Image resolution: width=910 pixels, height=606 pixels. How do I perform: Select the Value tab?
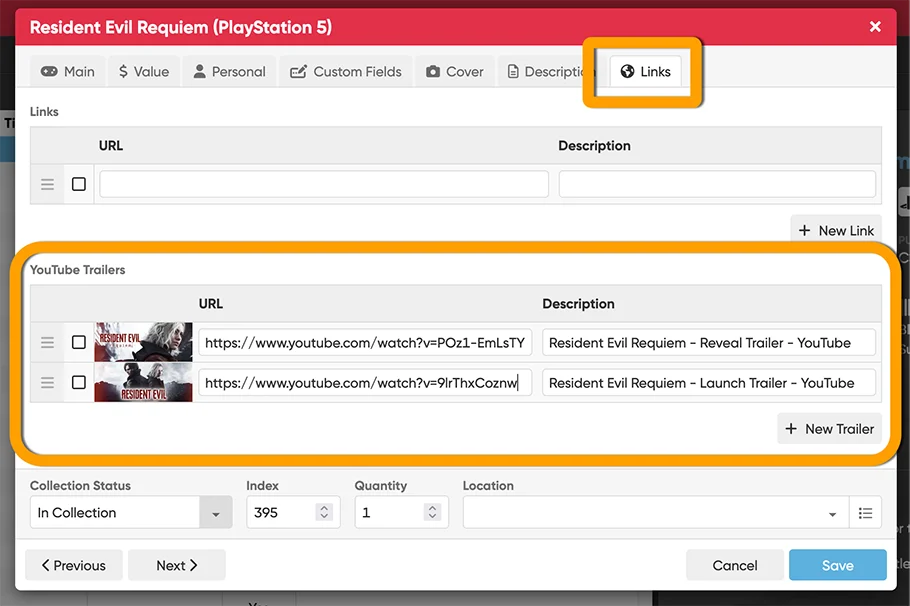143,72
